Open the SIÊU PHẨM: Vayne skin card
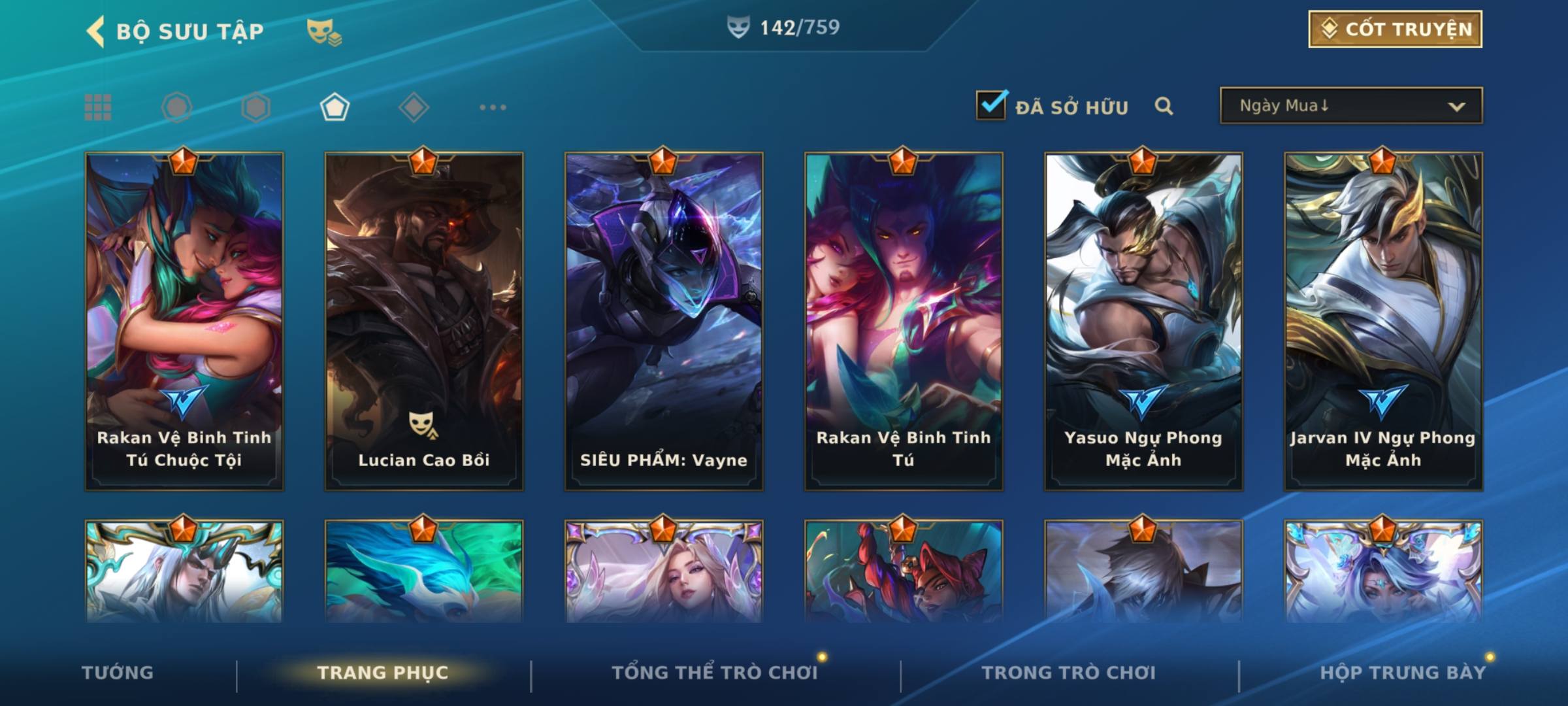The image size is (1568, 706). tap(664, 321)
